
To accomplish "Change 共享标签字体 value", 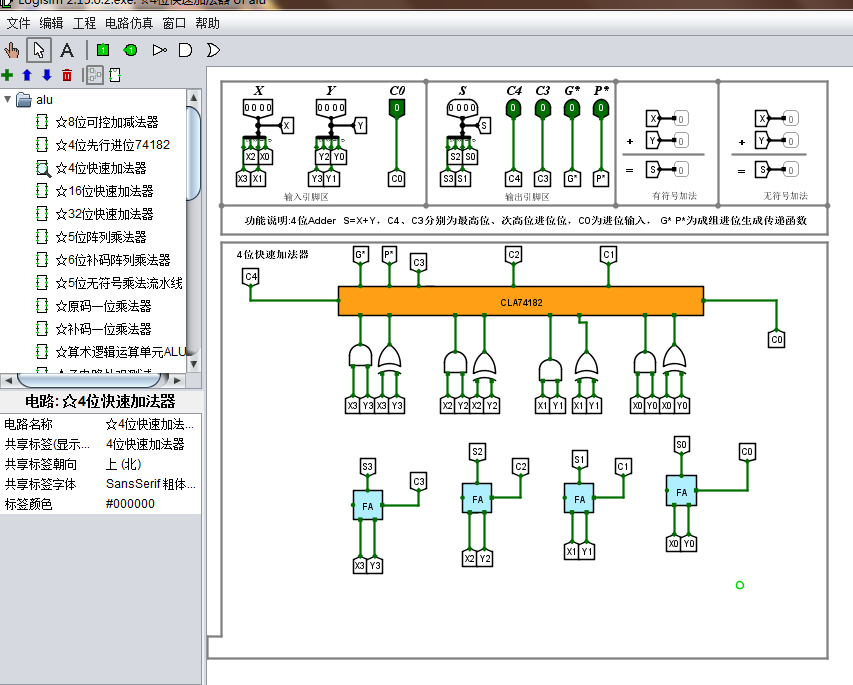I will coord(151,484).
